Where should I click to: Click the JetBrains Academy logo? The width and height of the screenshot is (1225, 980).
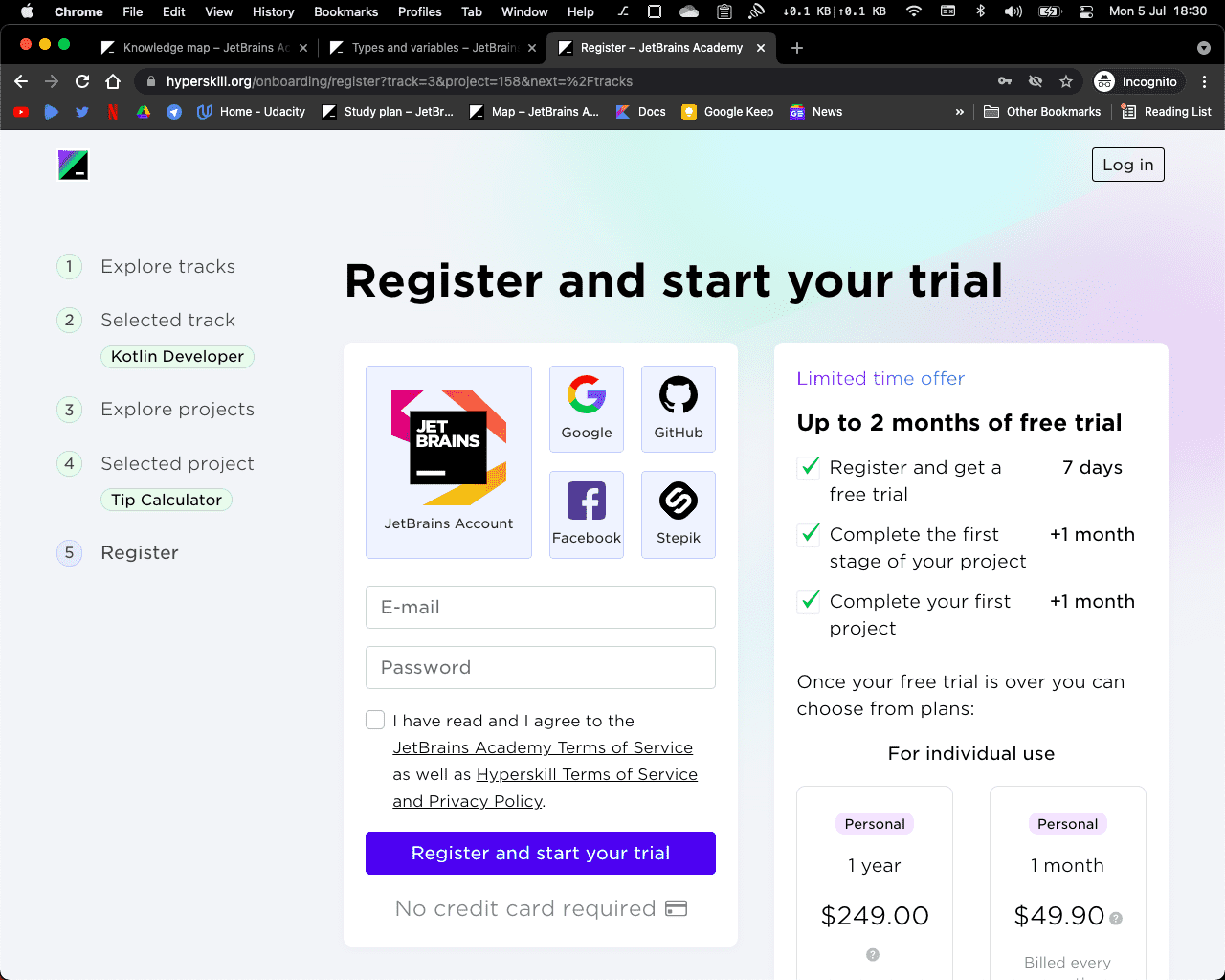tap(73, 165)
